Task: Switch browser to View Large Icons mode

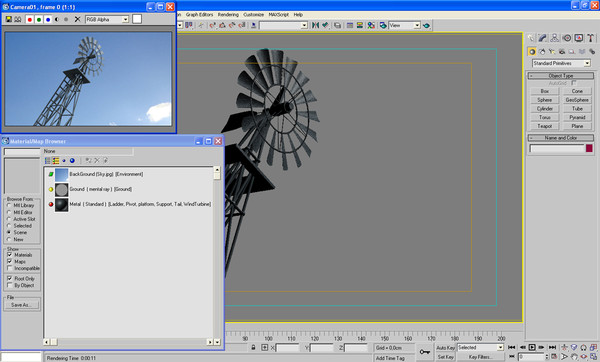Action: (x=72, y=161)
